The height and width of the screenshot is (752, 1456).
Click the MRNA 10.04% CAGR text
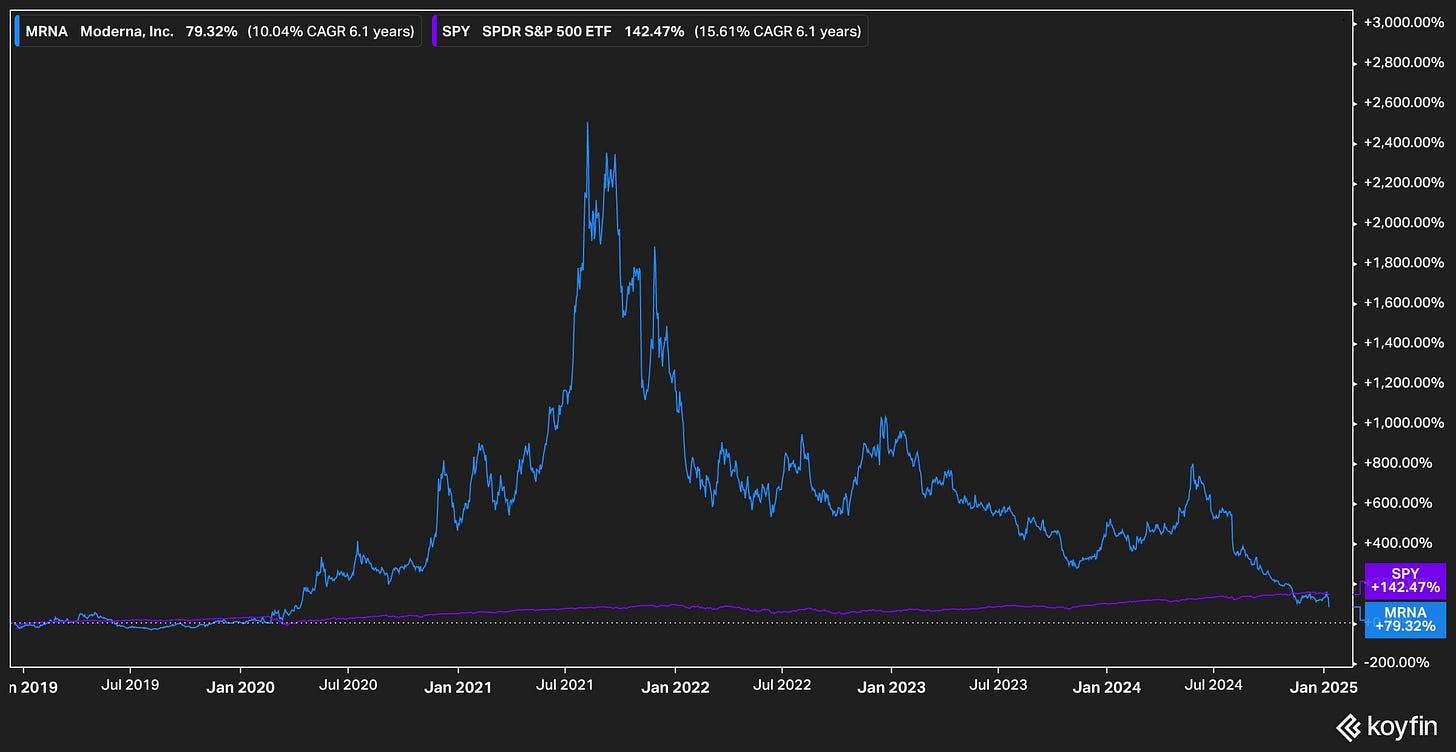point(330,31)
